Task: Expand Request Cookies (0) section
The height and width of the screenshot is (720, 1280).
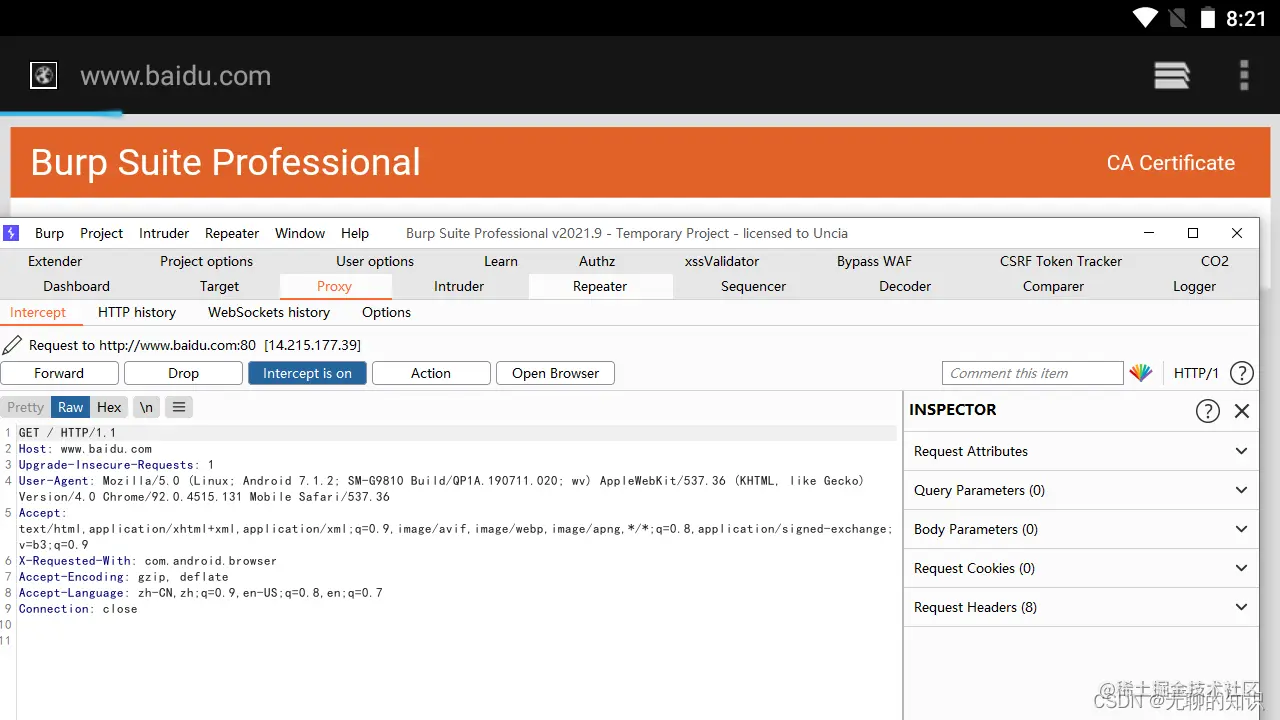Action: pyautogui.click(x=1081, y=568)
